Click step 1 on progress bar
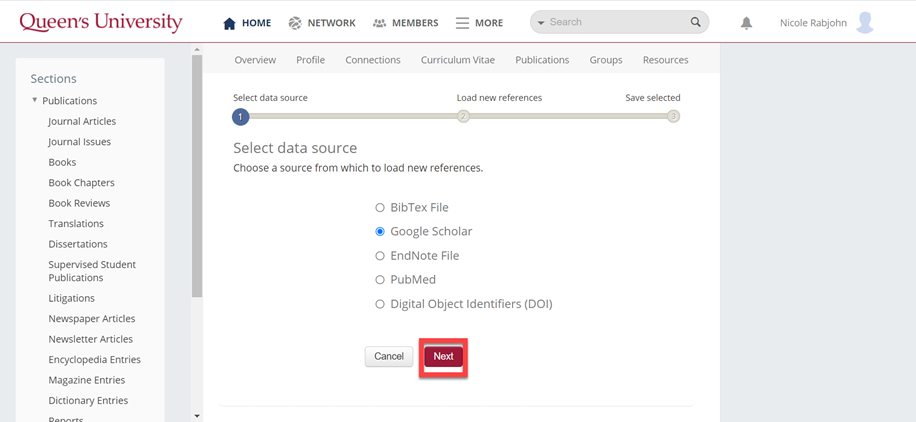The width and height of the screenshot is (916, 422). [240, 116]
